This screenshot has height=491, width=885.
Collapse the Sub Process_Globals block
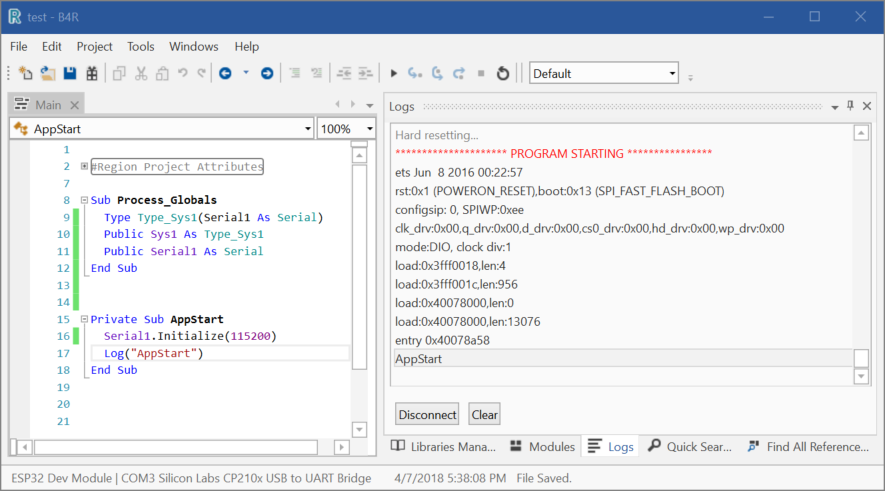[x=84, y=200]
